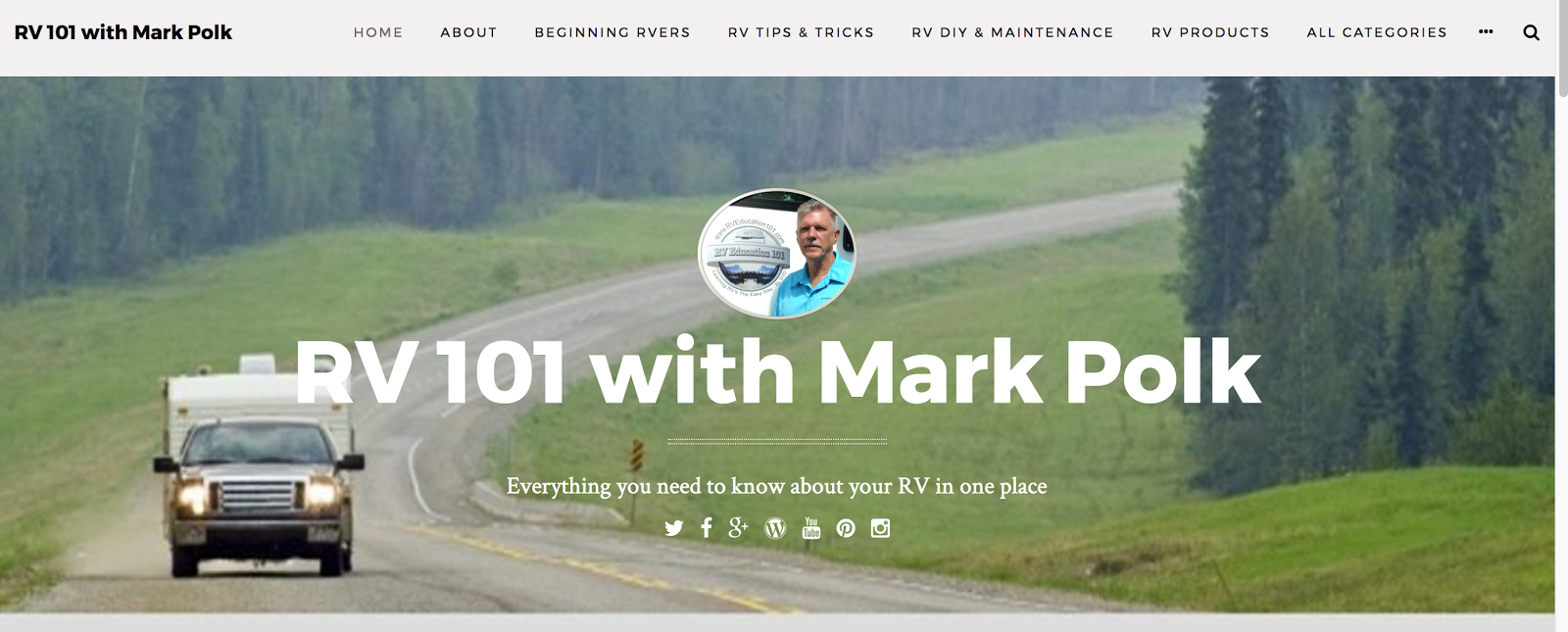The image size is (1568, 632).
Task: Click the search magnifier icon
Action: click(x=1531, y=32)
